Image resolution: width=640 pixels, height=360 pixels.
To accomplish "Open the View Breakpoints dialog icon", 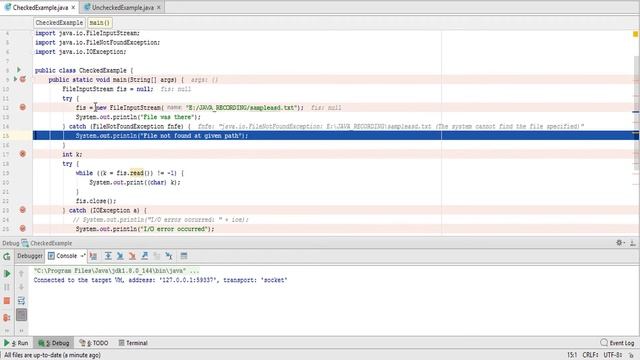I will 7,317.
